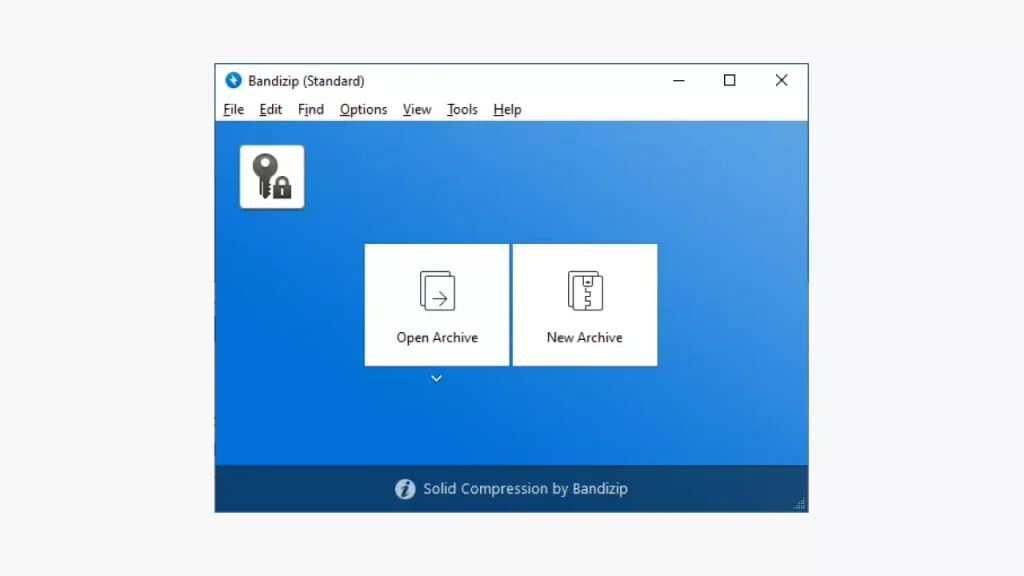
Task: Click the password manager key icon
Action: (x=272, y=177)
